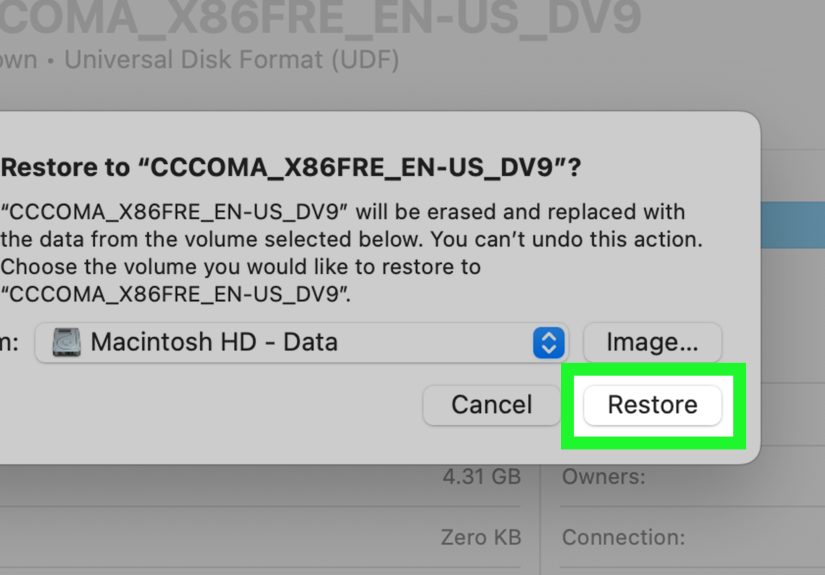The width and height of the screenshot is (825, 575).
Task: Cancel the restore dialog
Action: 491,405
